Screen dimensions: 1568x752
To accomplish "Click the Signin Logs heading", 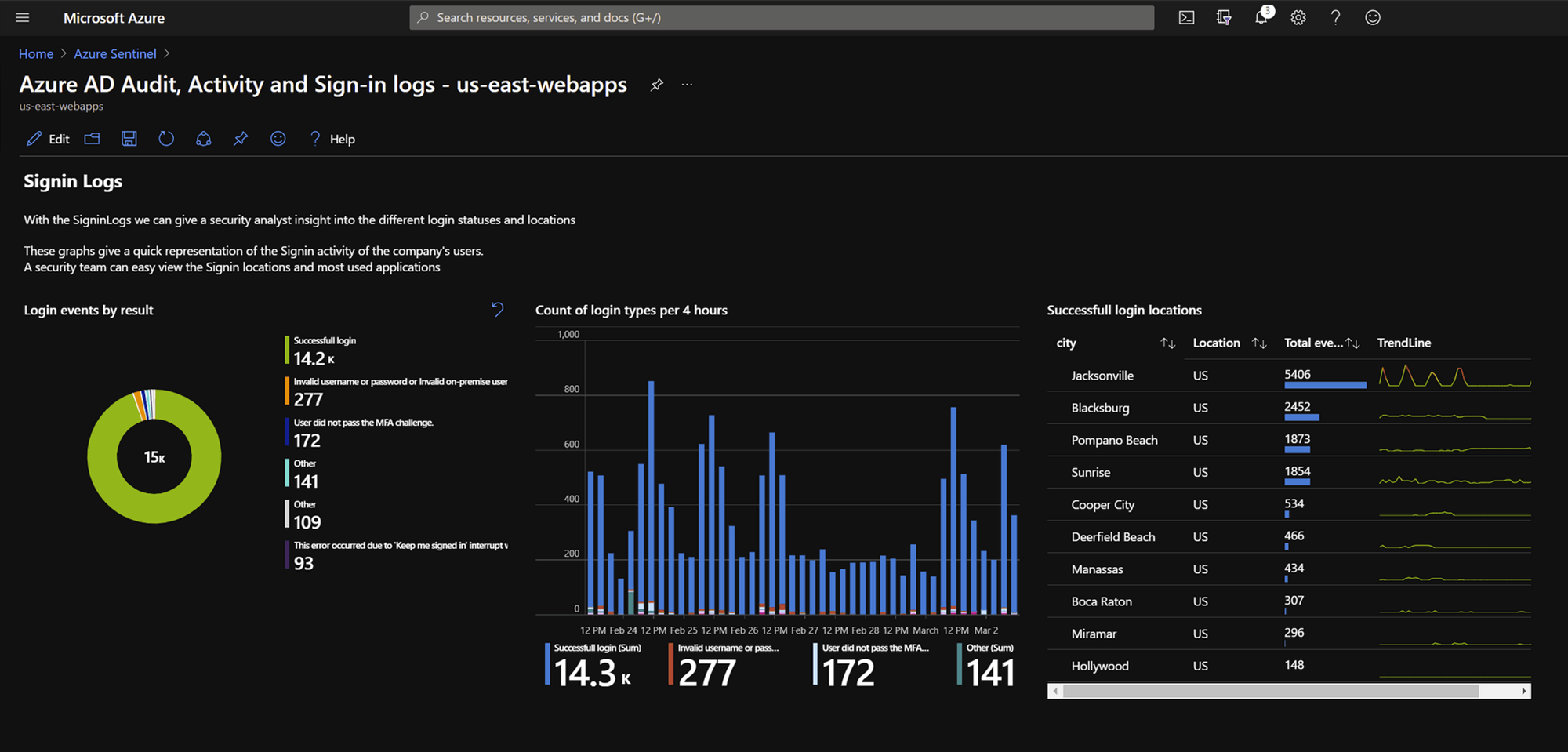I will click(73, 181).
